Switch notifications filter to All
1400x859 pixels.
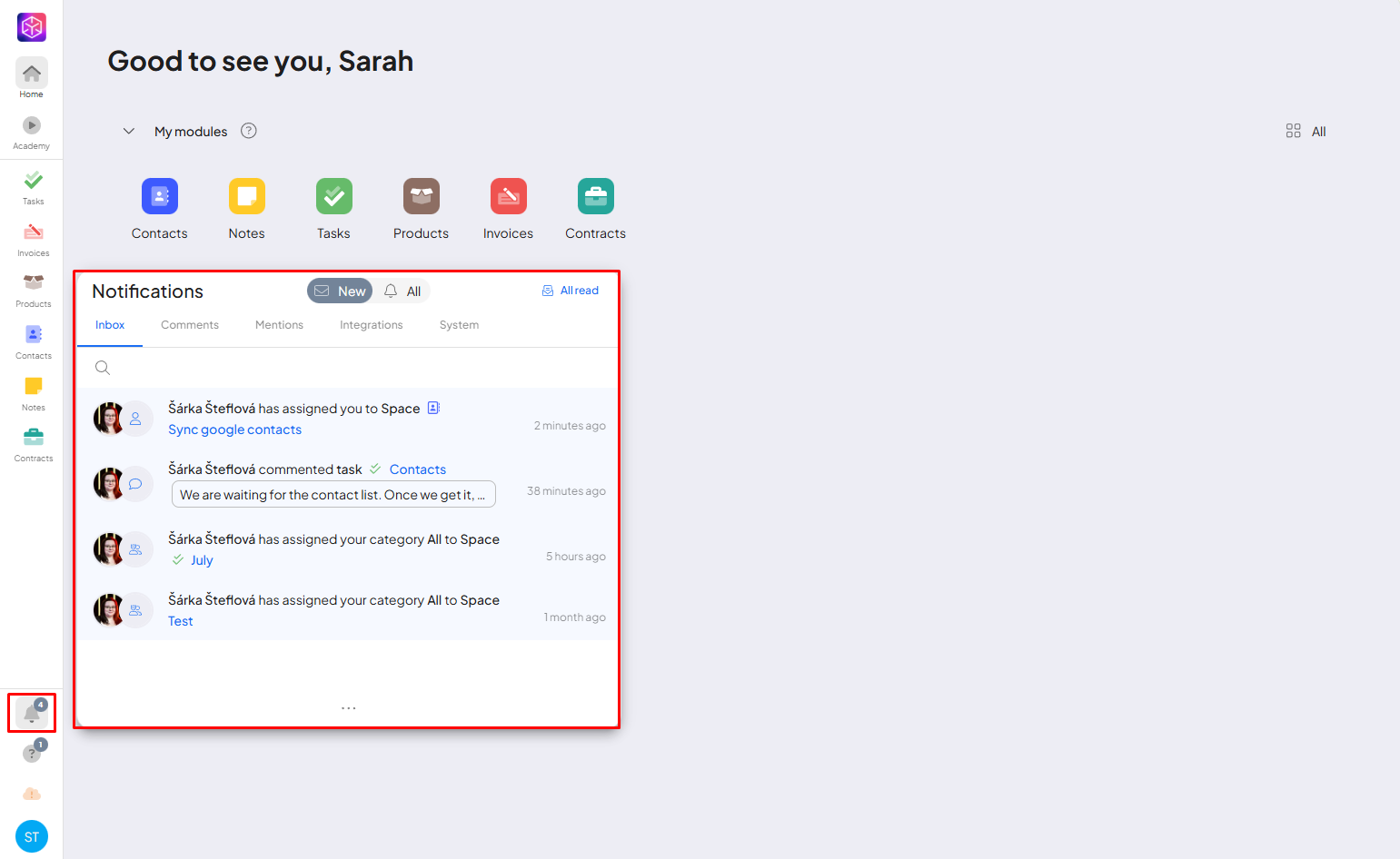[402, 291]
